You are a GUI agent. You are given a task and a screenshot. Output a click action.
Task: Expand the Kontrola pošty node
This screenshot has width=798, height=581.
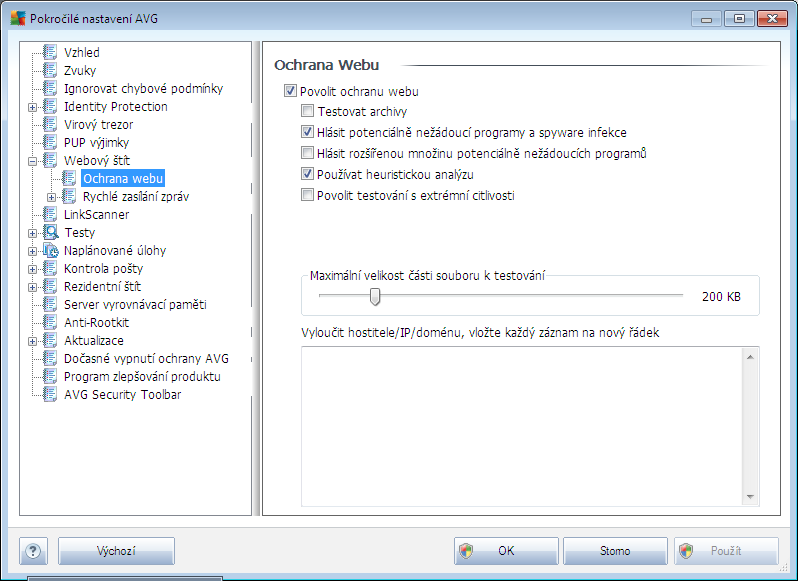[x=33, y=270]
